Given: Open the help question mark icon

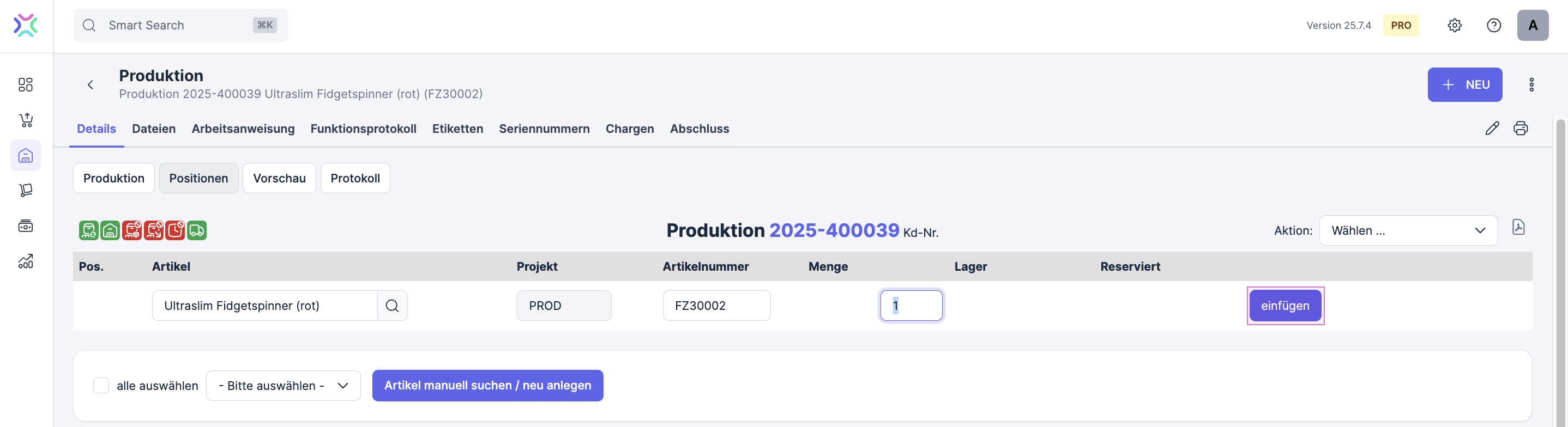Looking at the screenshot, I should 1493,26.
